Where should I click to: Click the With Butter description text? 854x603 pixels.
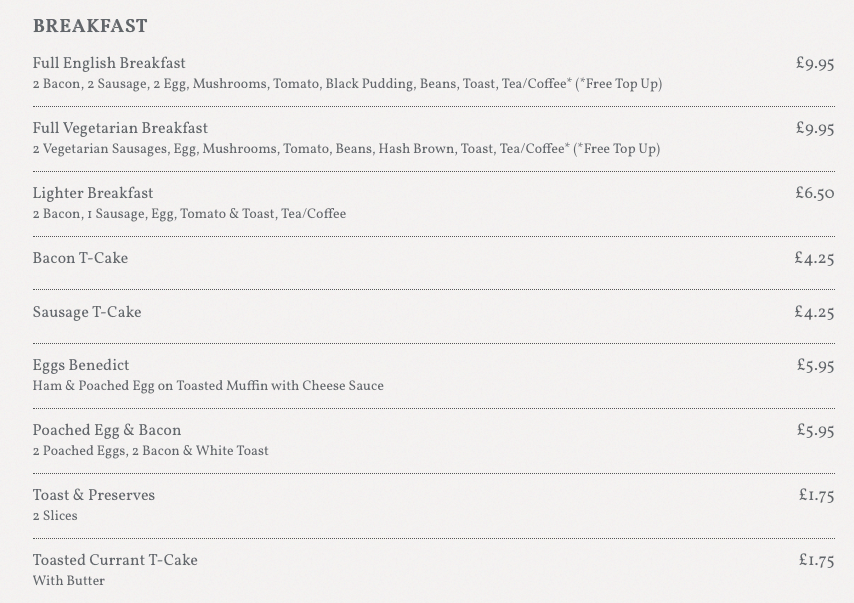[69, 581]
